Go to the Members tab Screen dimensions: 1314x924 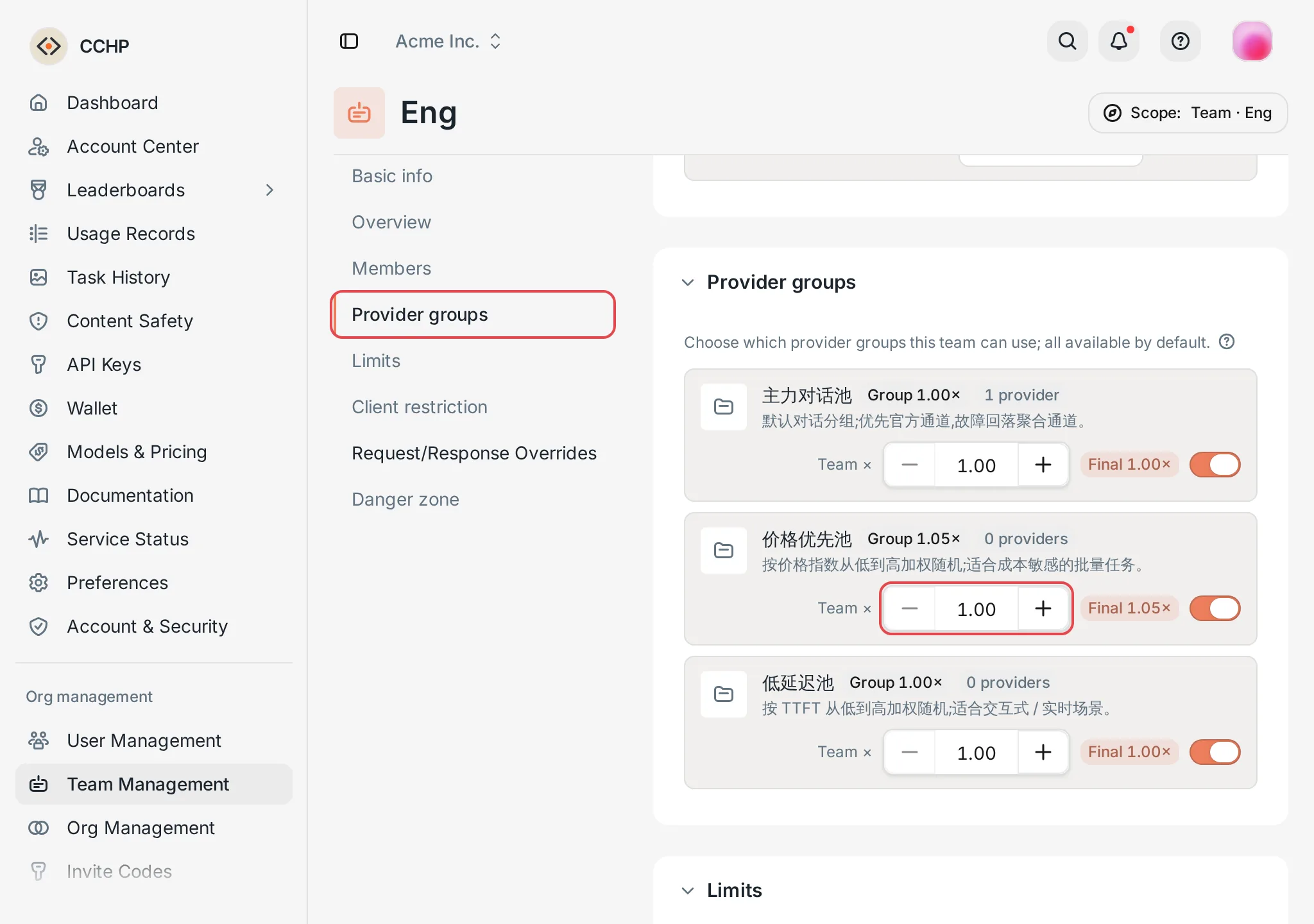pyautogui.click(x=473, y=268)
